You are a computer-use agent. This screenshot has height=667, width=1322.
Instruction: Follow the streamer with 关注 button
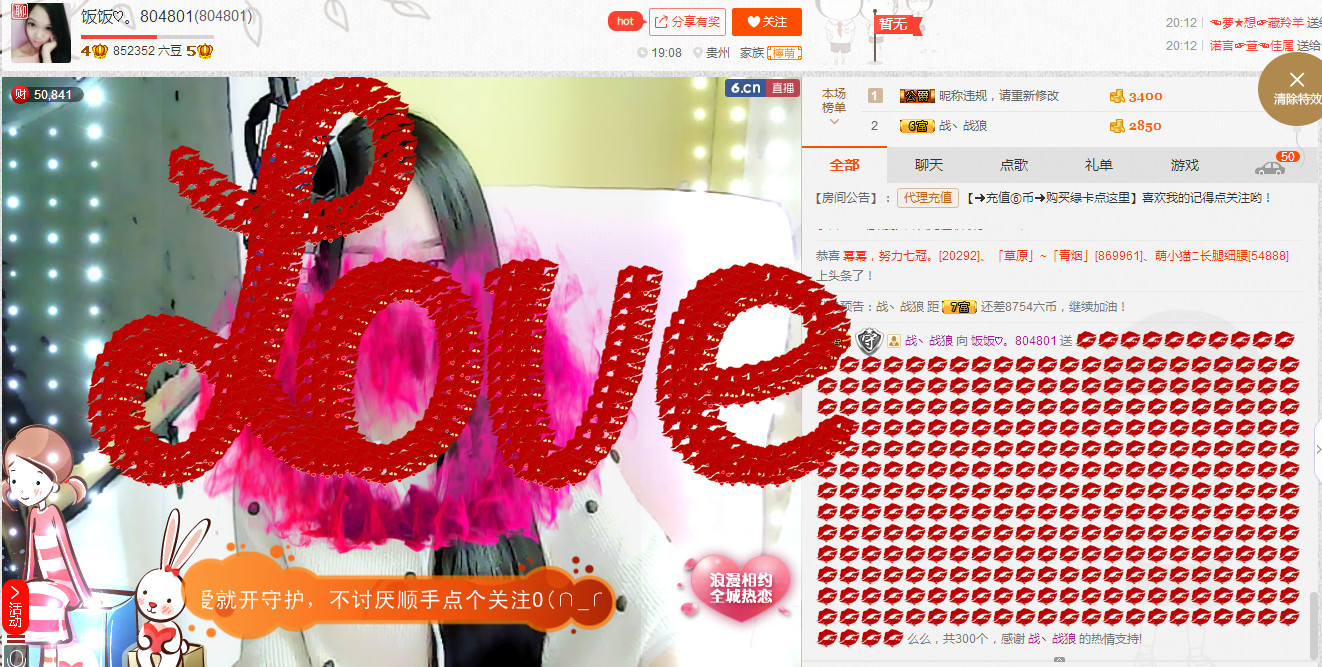(767, 21)
